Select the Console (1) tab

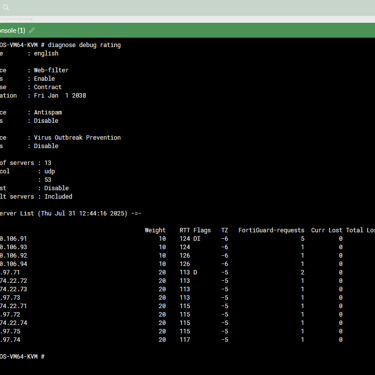[x=13, y=31]
